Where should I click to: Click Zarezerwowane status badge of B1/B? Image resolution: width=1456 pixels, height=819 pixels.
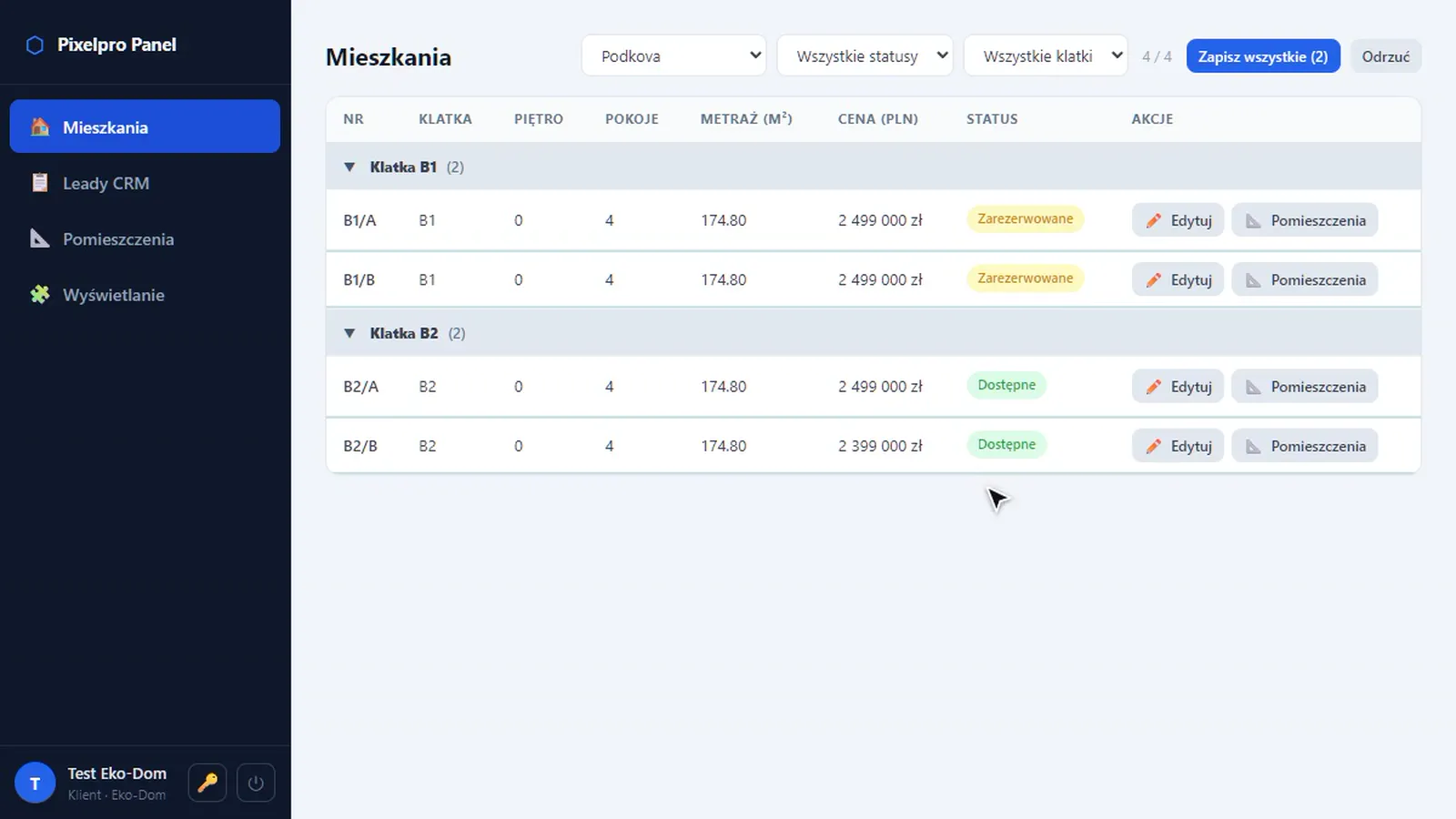pos(1025,278)
